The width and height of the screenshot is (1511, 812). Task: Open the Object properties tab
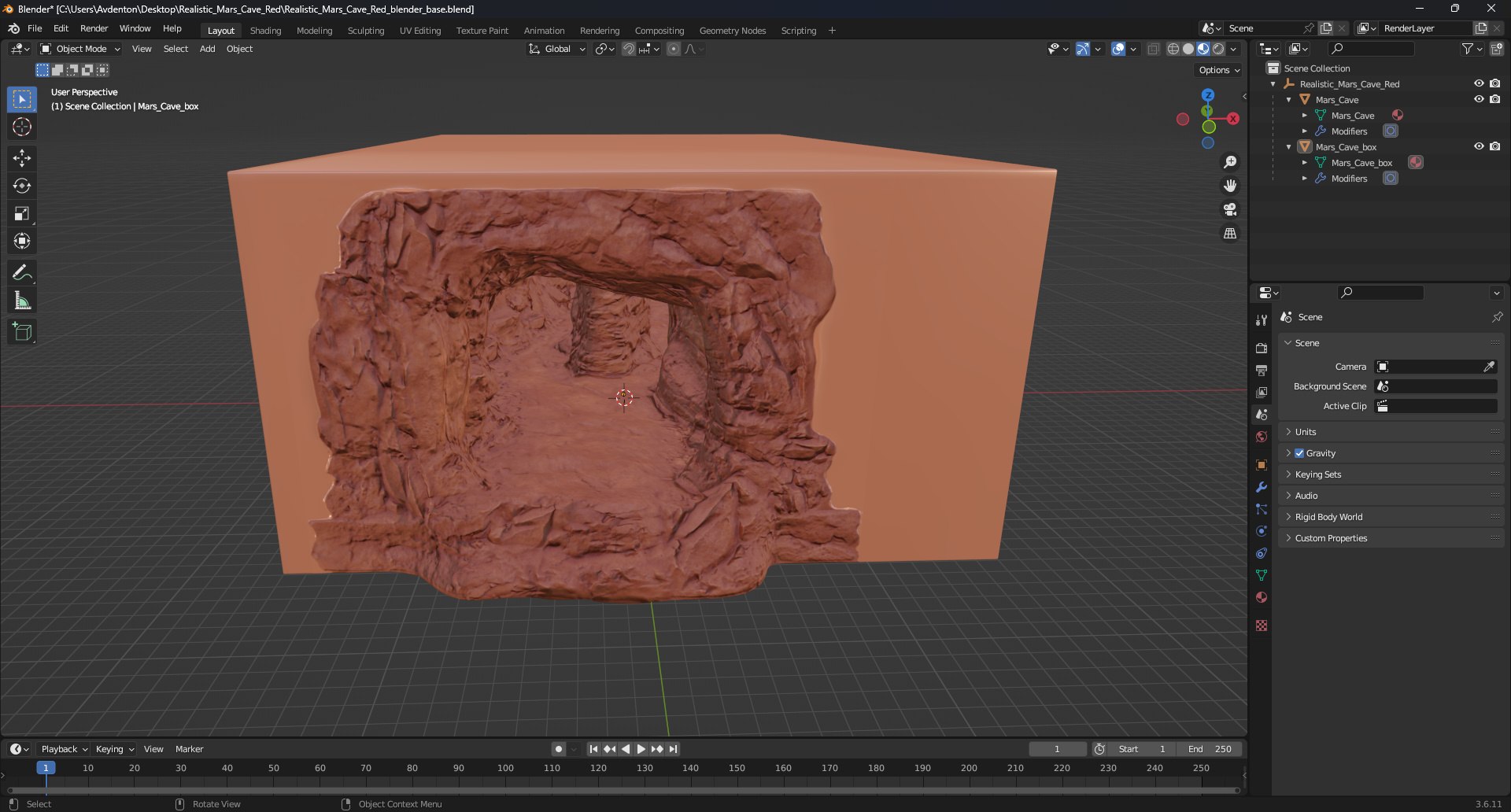(1262, 465)
